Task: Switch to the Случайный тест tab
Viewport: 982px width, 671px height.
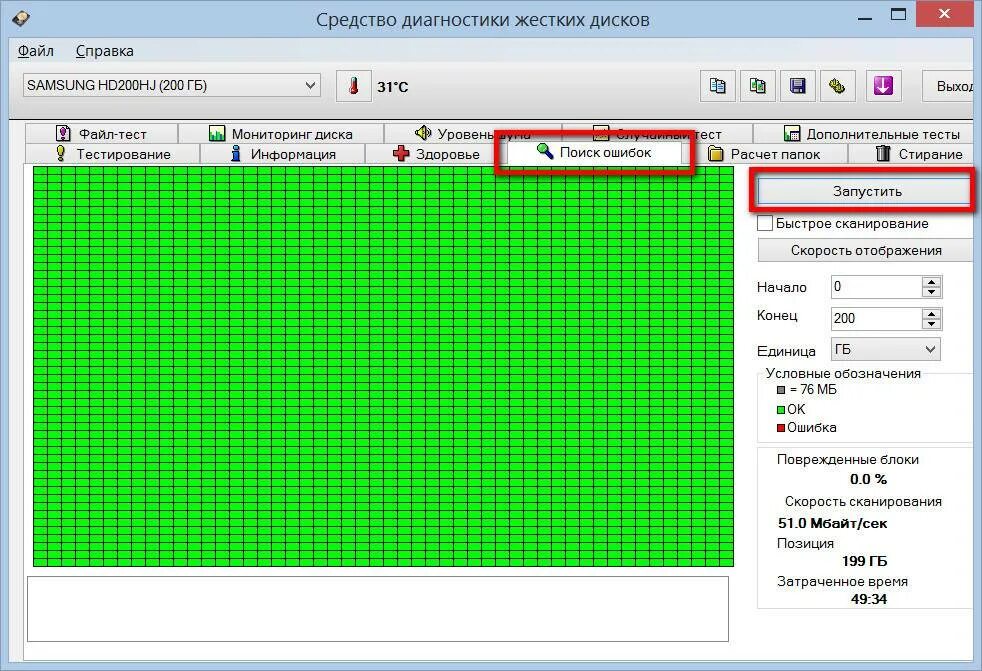Action: pos(658,133)
